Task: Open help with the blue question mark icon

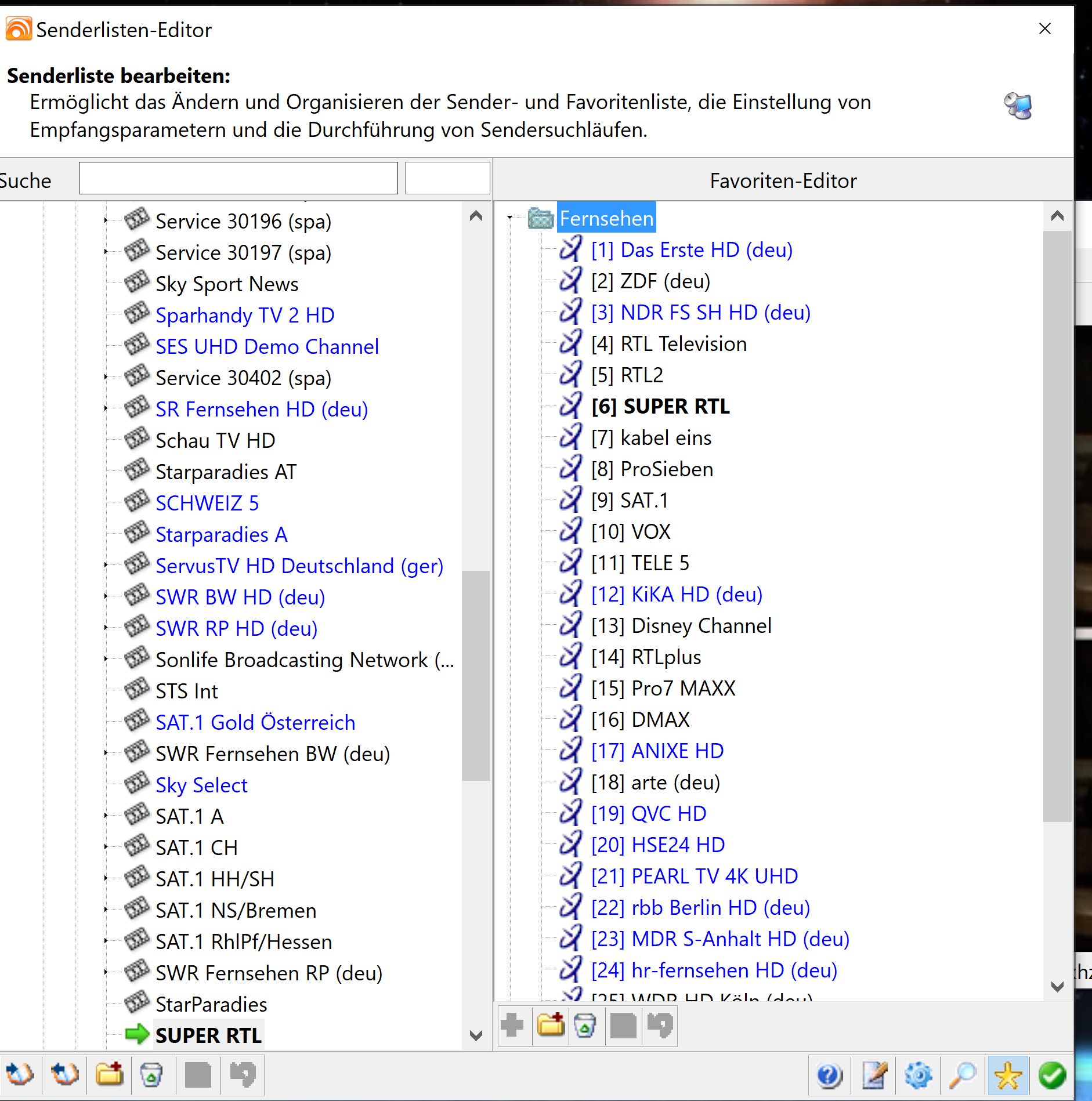Action: [829, 1076]
